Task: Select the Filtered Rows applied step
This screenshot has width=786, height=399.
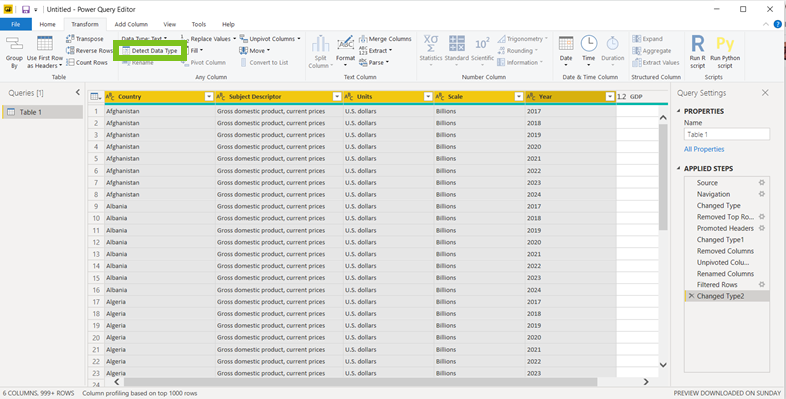Action: [717, 285]
